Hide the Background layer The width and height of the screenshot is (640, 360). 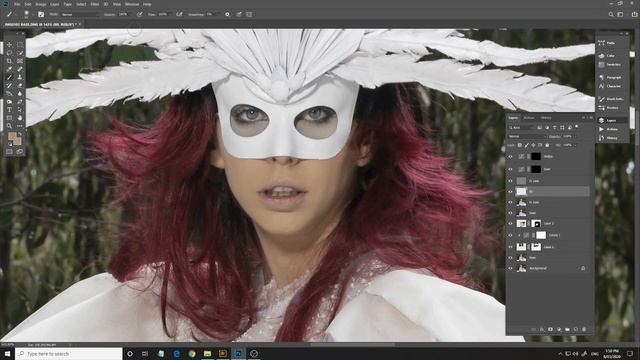510,268
